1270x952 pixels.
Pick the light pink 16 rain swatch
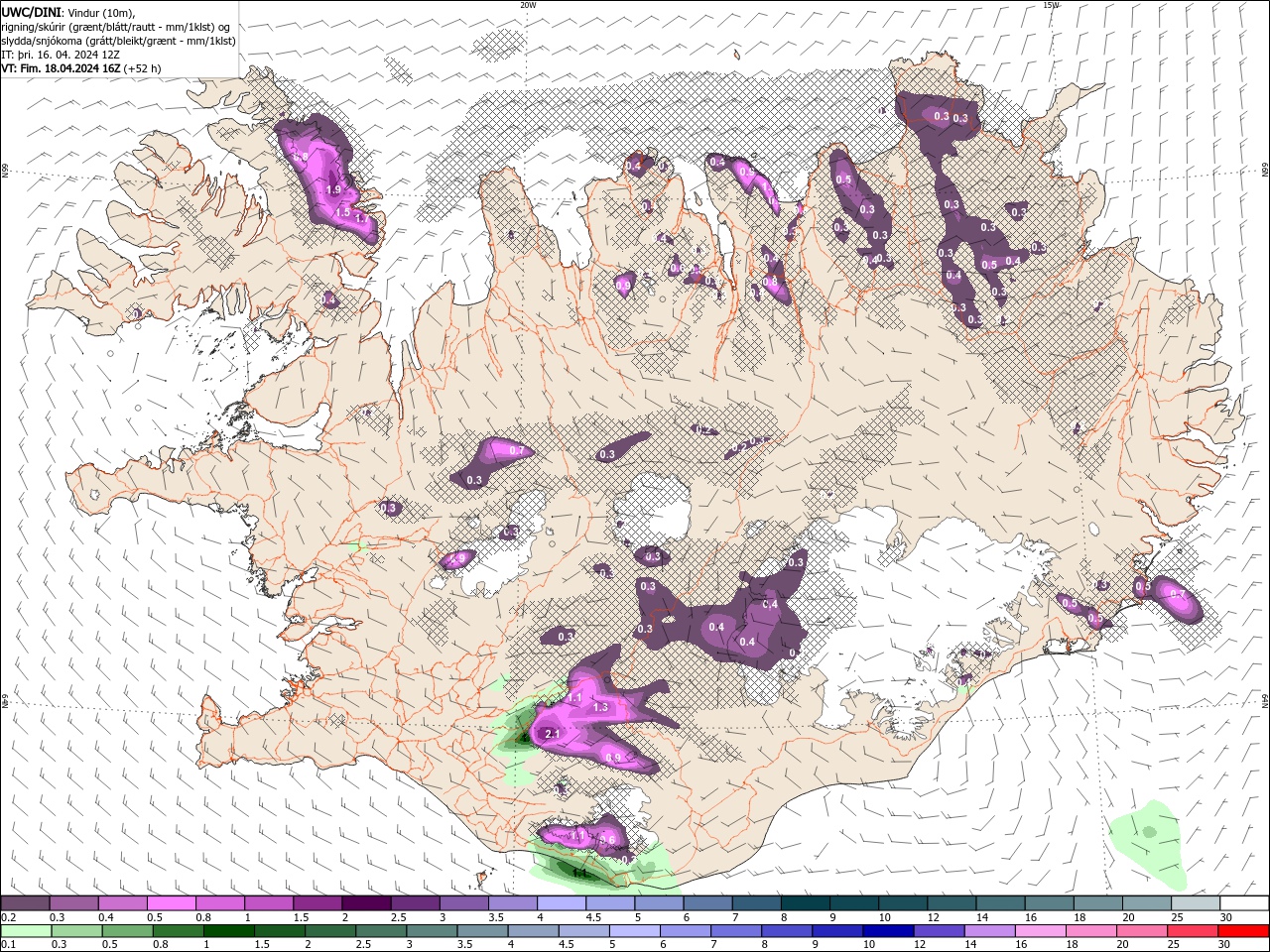point(1039,930)
